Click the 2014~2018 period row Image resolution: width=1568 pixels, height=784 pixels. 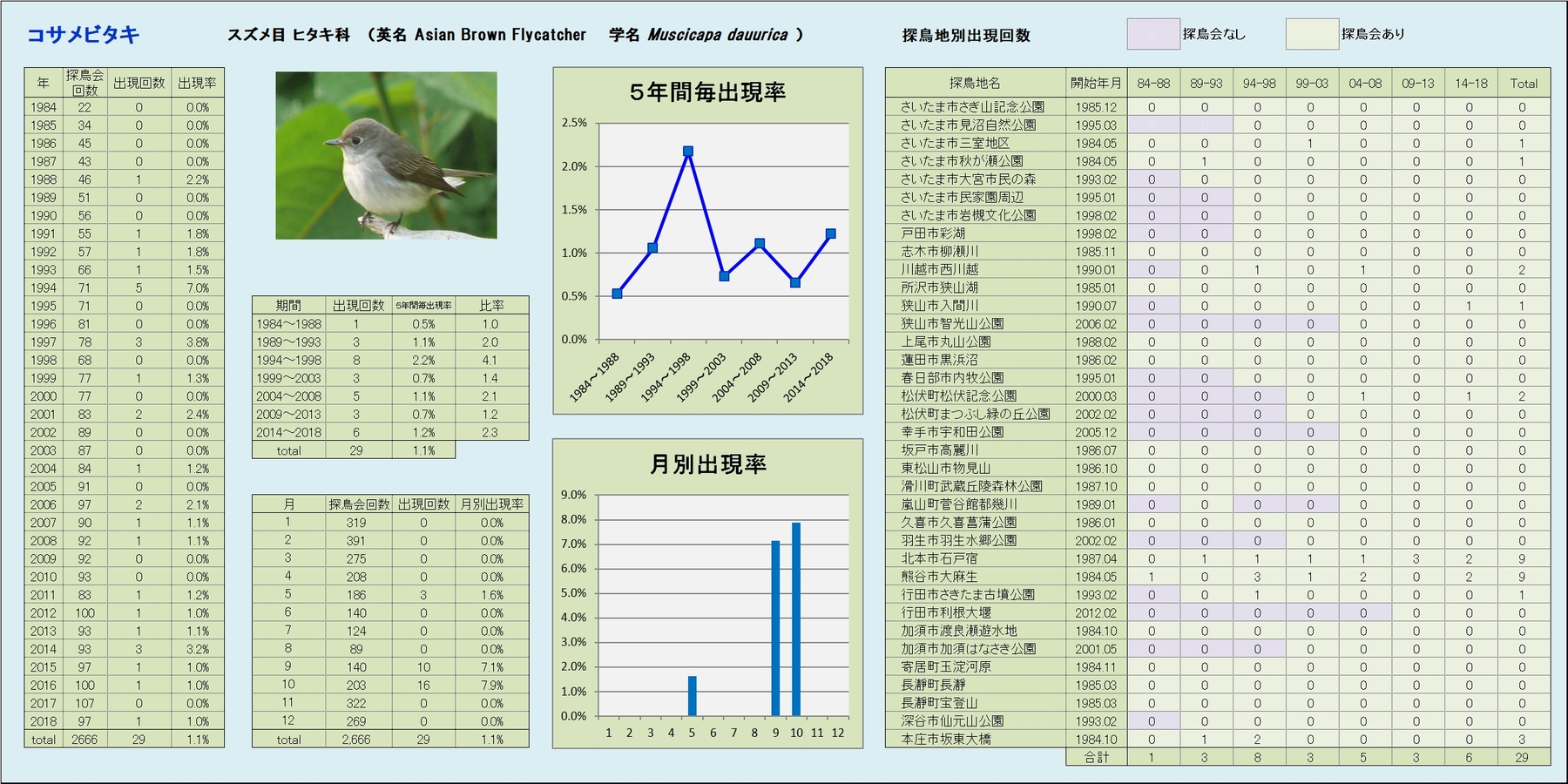390,432
